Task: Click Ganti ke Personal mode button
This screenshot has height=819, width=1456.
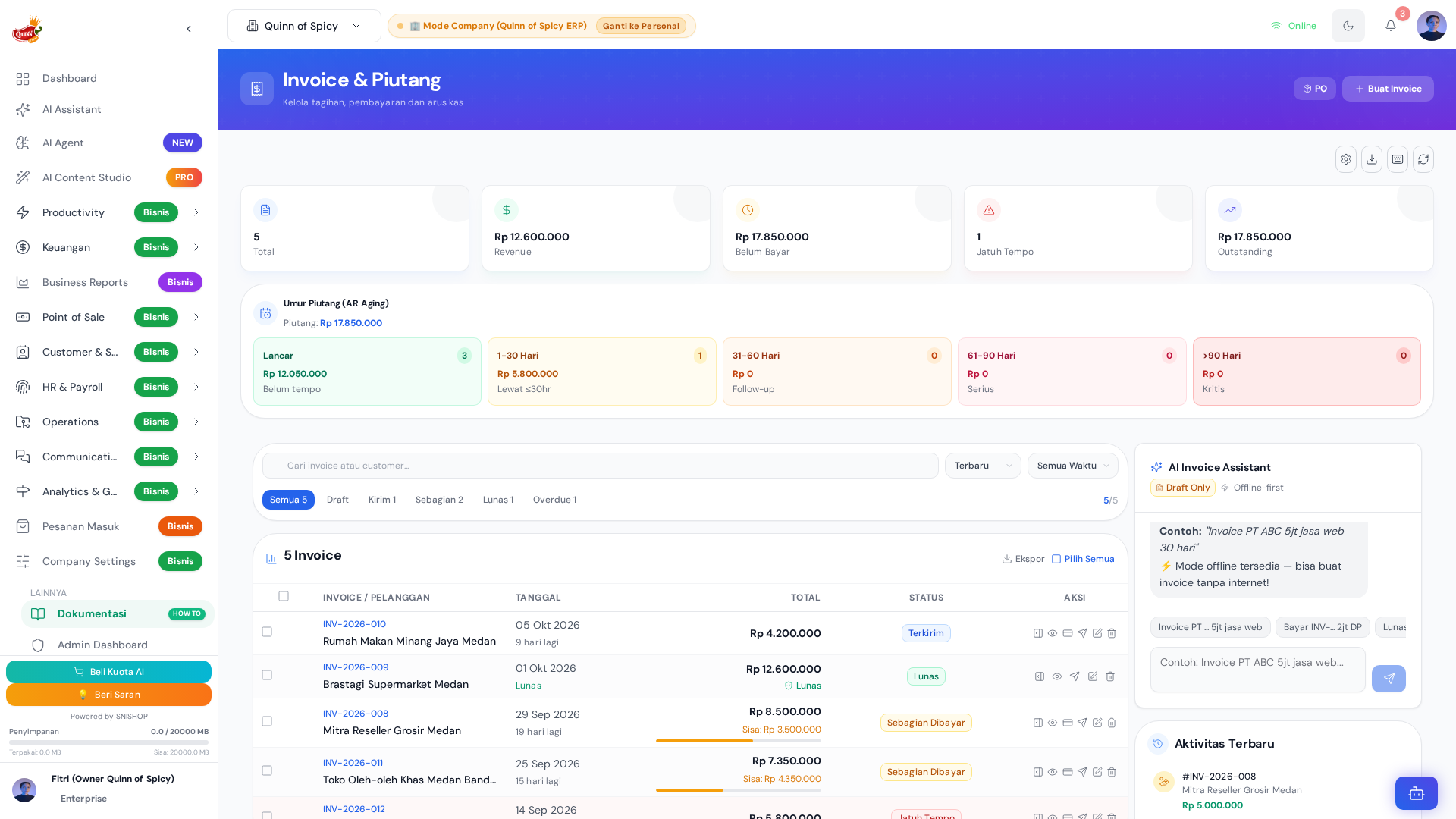Action: (x=641, y=26)
